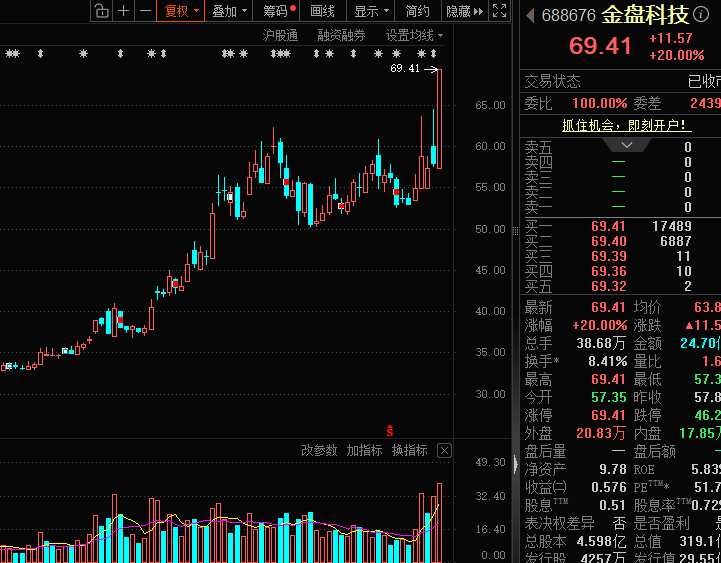Click 换指标 to change indicator
The width and height of the screenshot is (721, 563).
click(x=409, y=450)
